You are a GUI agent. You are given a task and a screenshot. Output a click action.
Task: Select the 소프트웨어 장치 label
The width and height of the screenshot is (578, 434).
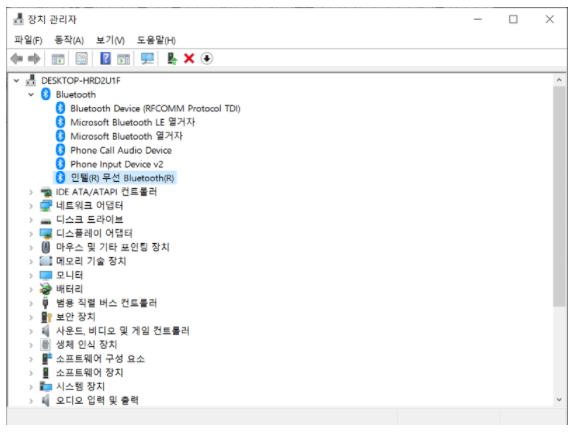tap(89, 372)
